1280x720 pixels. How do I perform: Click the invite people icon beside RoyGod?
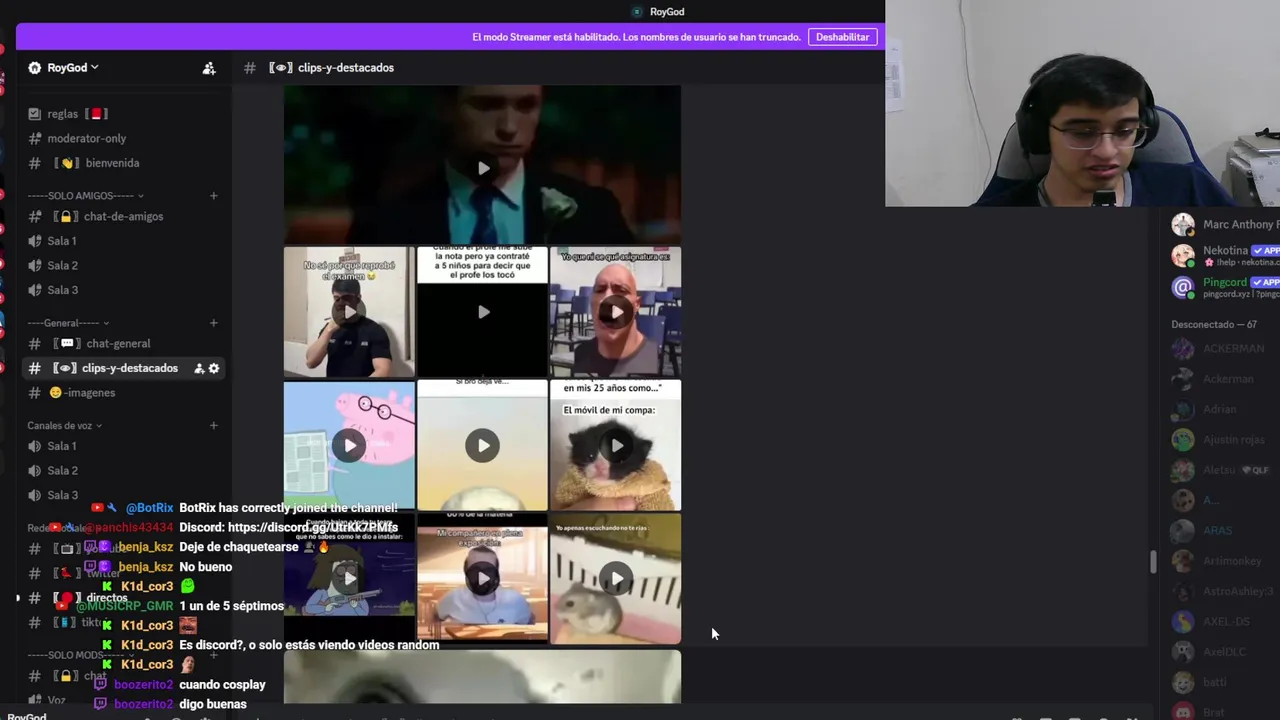209,68
